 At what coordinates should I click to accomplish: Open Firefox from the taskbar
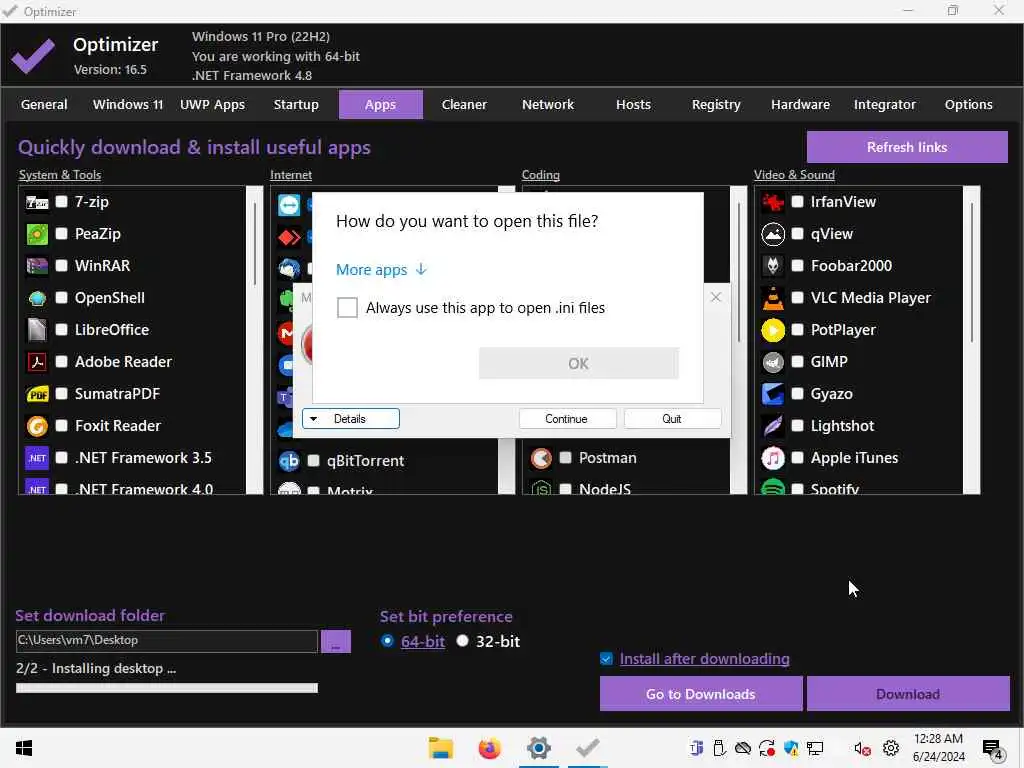click(x=489, y=748)
